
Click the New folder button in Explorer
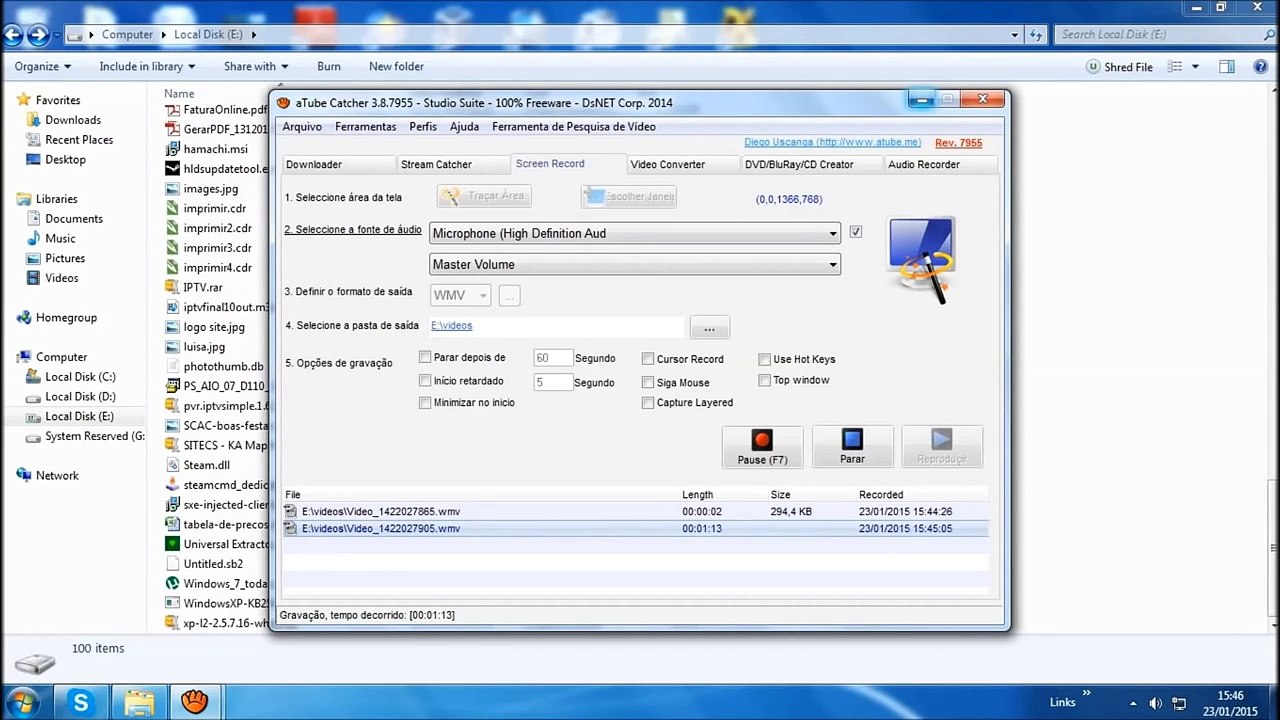coord(396,67)
